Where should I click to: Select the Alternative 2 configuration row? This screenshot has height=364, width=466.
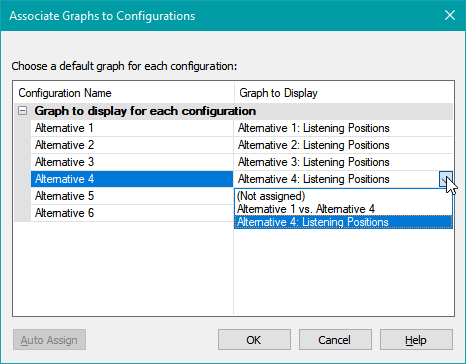[x=132, y=145]
